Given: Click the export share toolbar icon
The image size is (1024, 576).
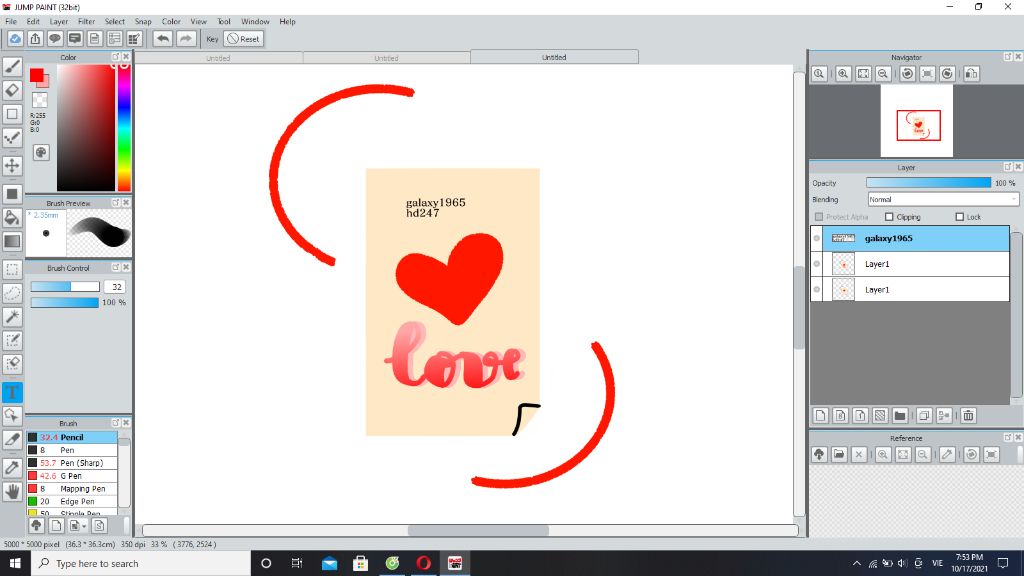Looking at the screenshot, I should (35, 39).
